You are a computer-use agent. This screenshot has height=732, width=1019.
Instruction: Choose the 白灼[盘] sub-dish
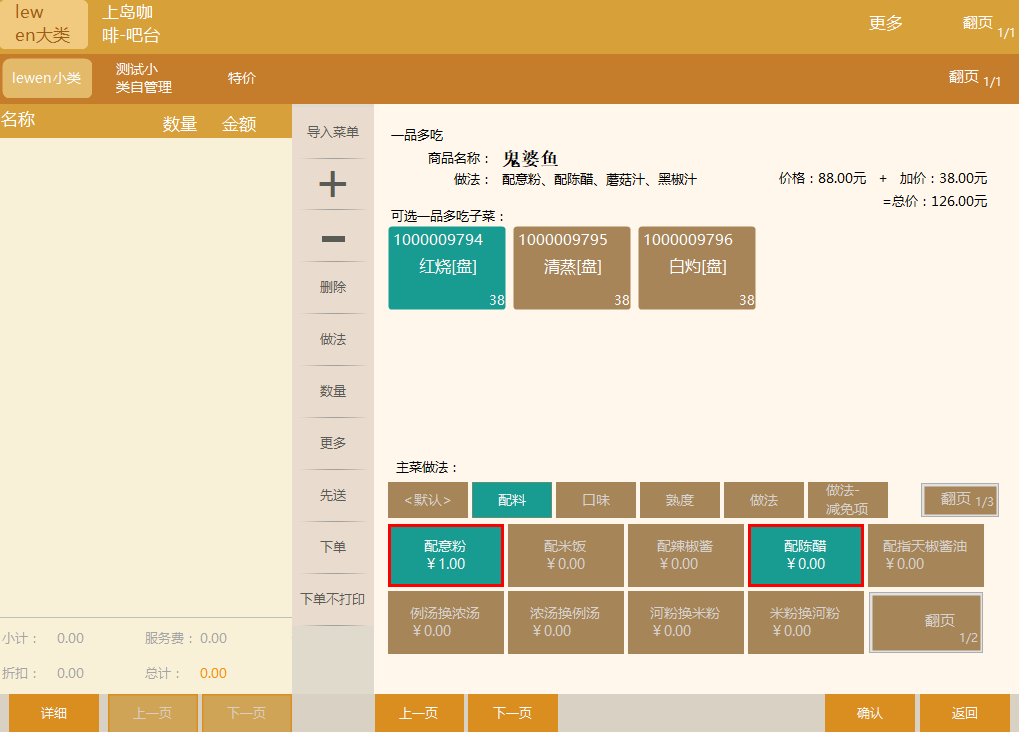click(x=697, y=267)
